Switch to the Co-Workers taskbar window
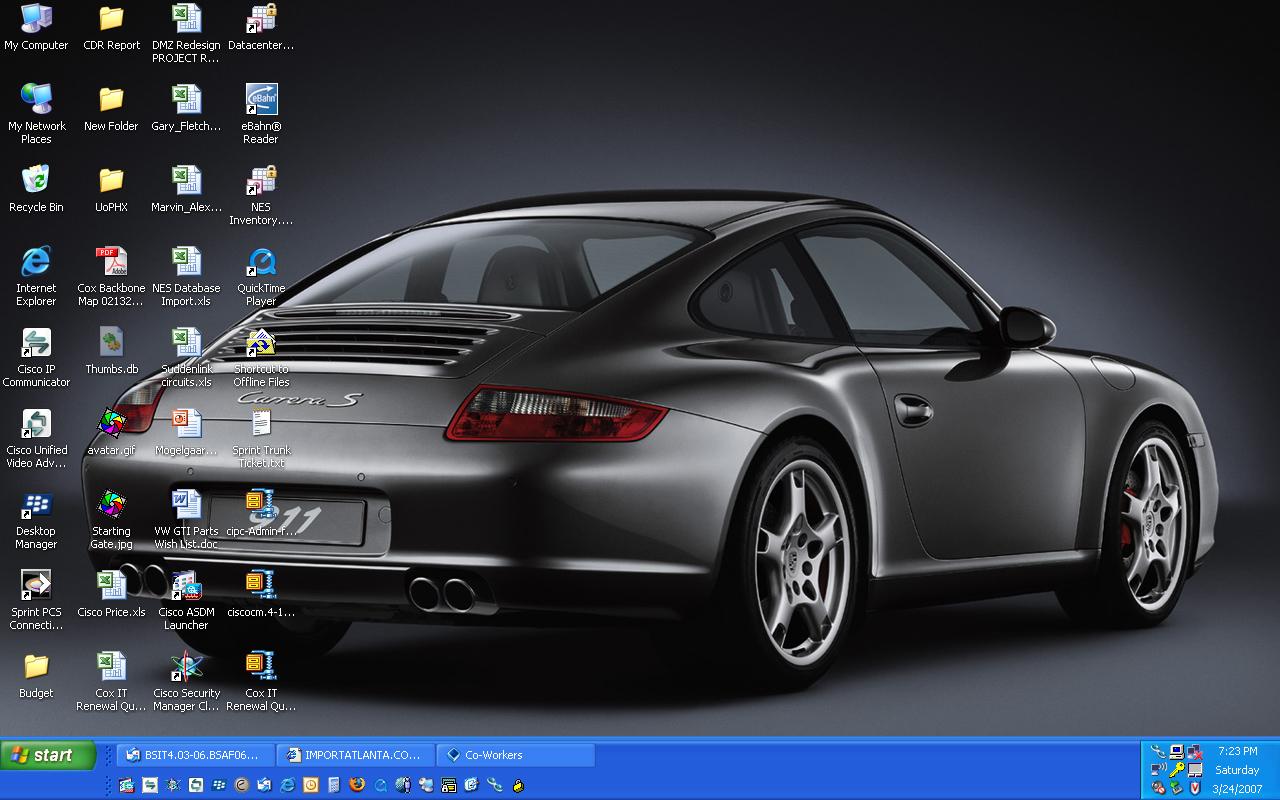Screen dimensions: 1280x800 click(x=518, y=755)
